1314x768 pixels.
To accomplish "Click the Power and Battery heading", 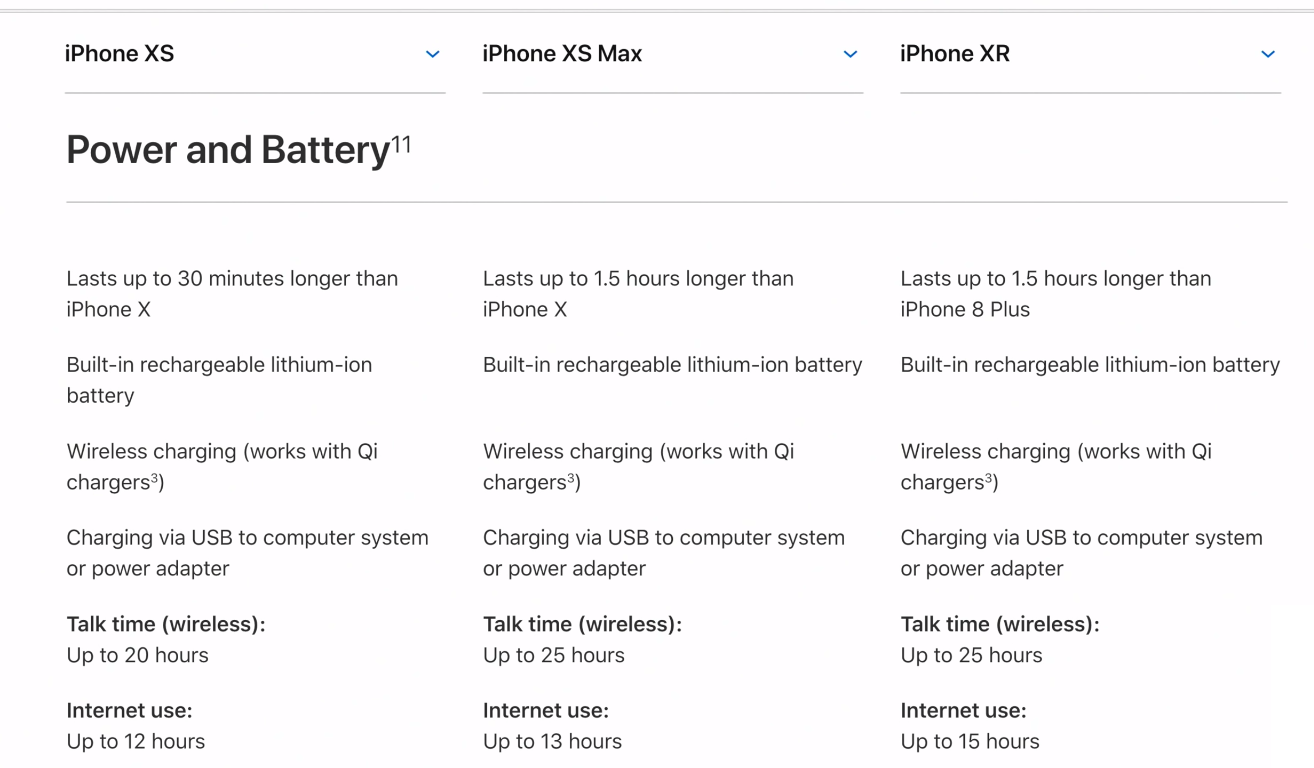I will click(228, 150).
